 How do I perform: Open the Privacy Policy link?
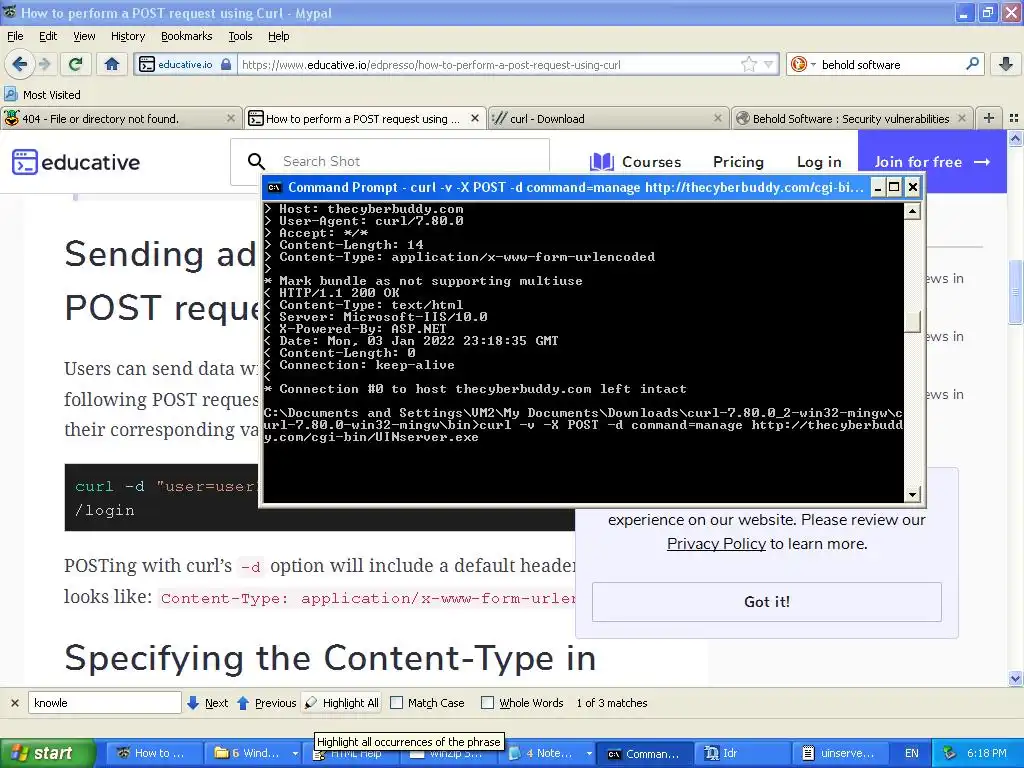tap(716, 543)
